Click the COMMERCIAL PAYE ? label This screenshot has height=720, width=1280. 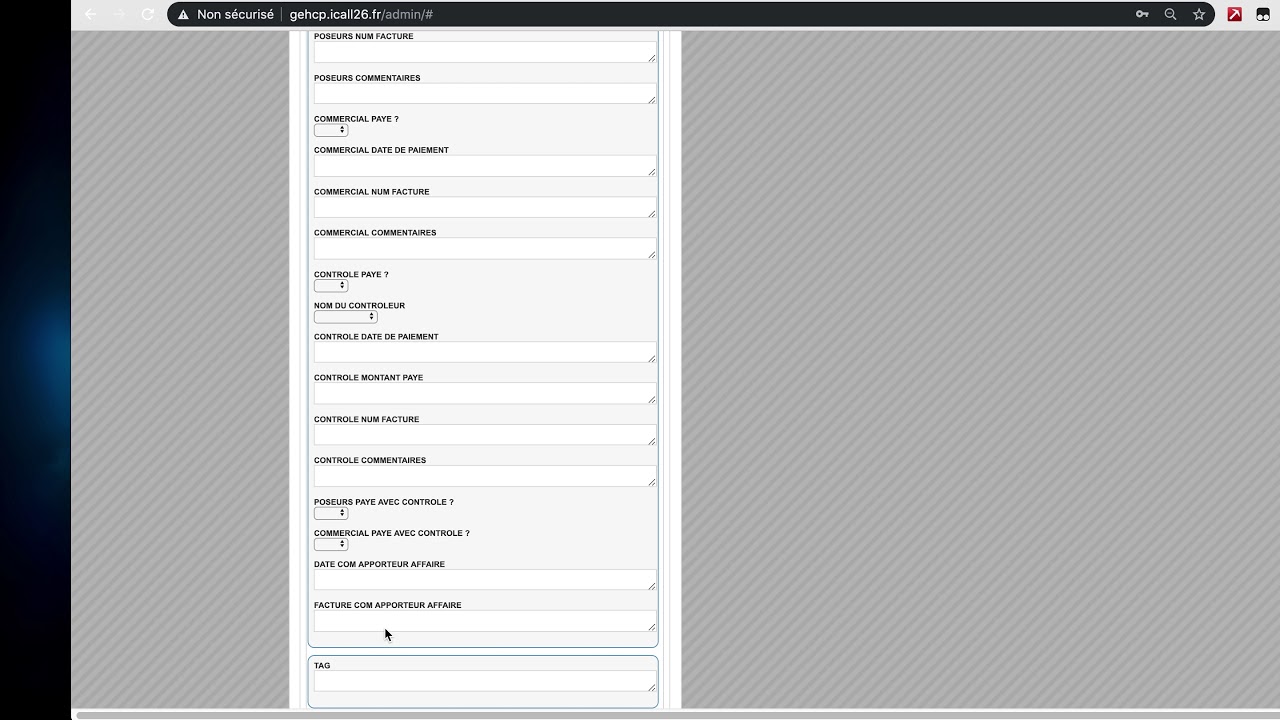[356, 119]
